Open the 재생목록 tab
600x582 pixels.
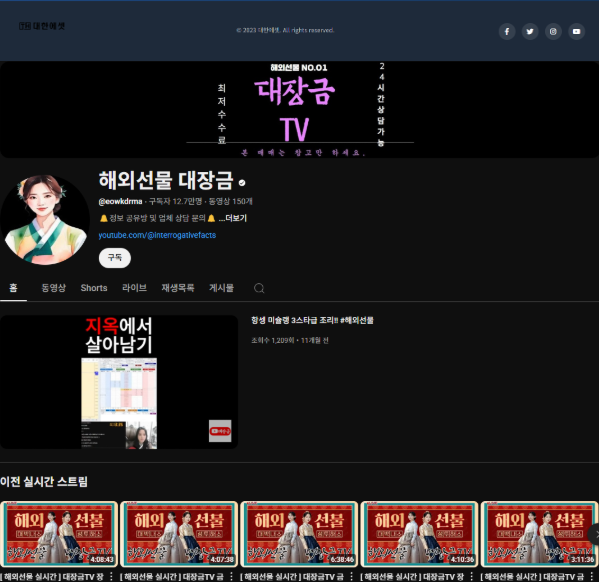pos(178,288)
